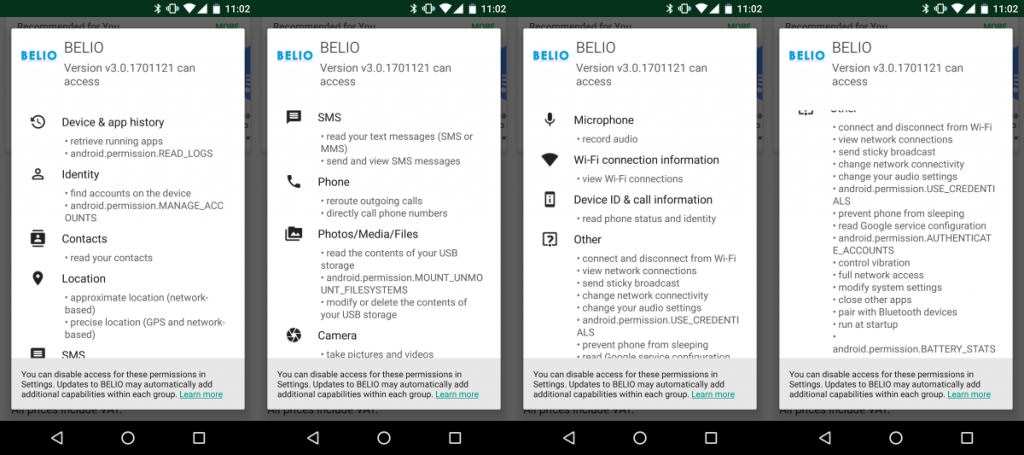The image size is (1024, 455).
Task: Tap battery status icon above the Microphone dialog
Action: tap(727, 8)
